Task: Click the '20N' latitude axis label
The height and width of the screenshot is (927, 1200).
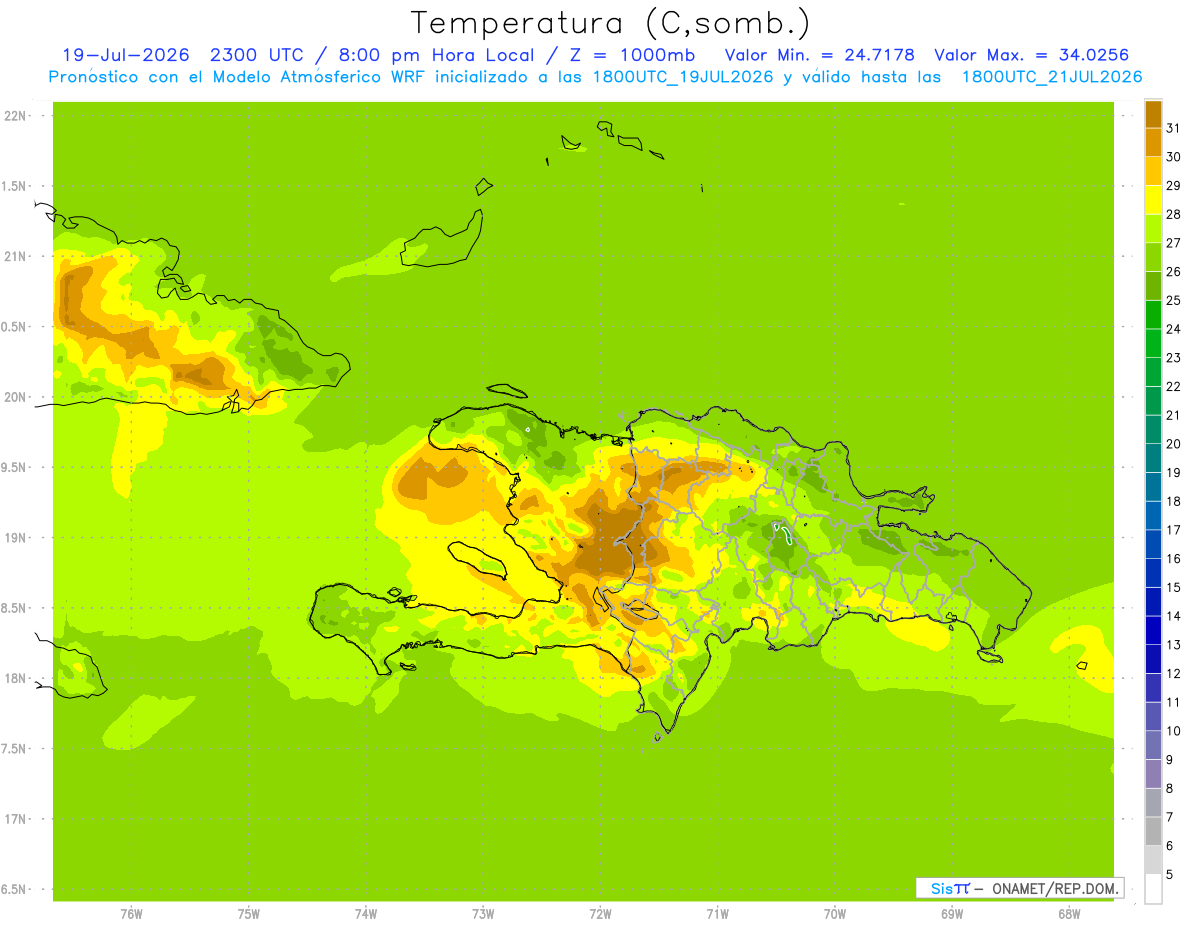Action: click(x=15, y=397)
